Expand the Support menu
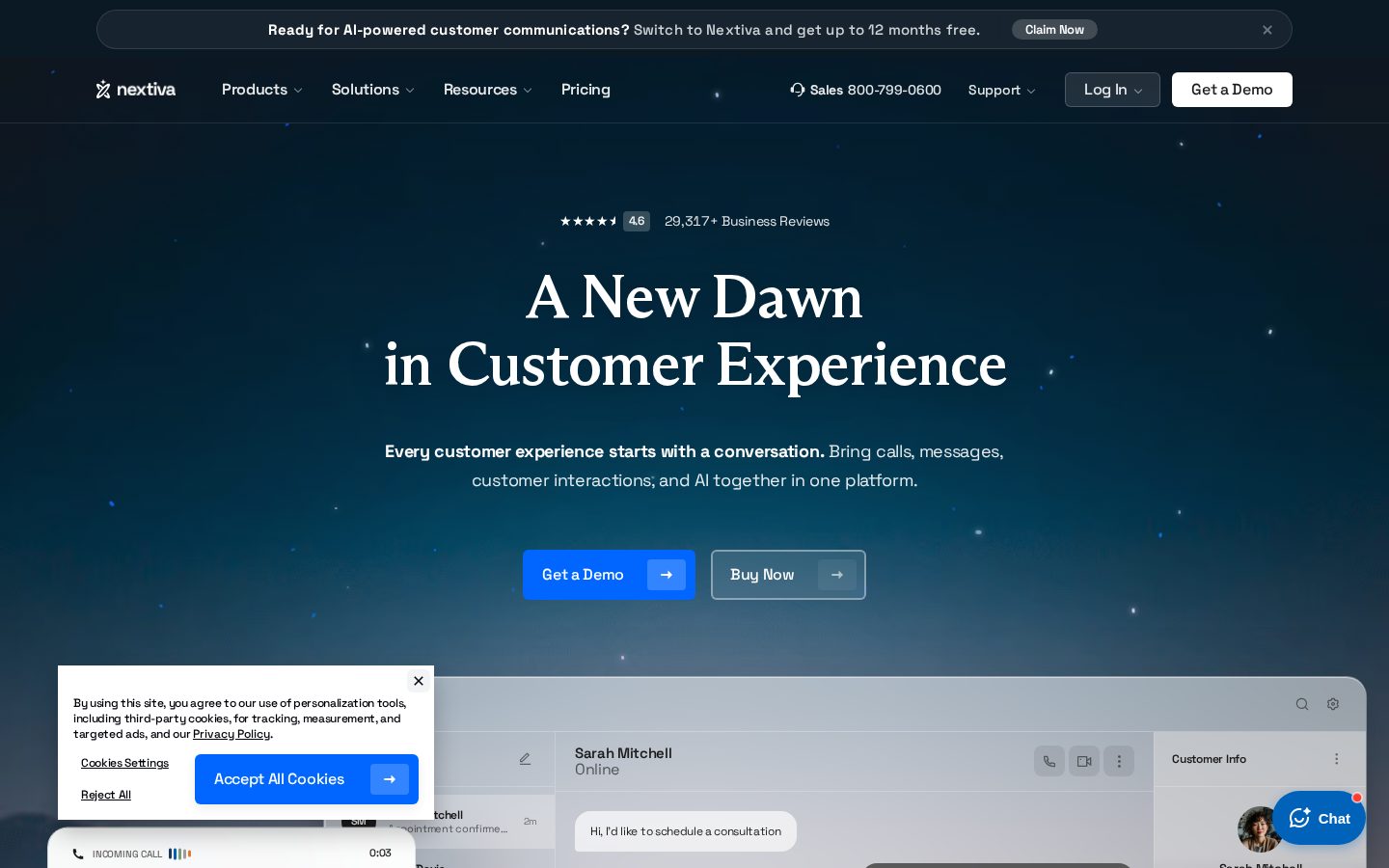 coord(1001,90)
